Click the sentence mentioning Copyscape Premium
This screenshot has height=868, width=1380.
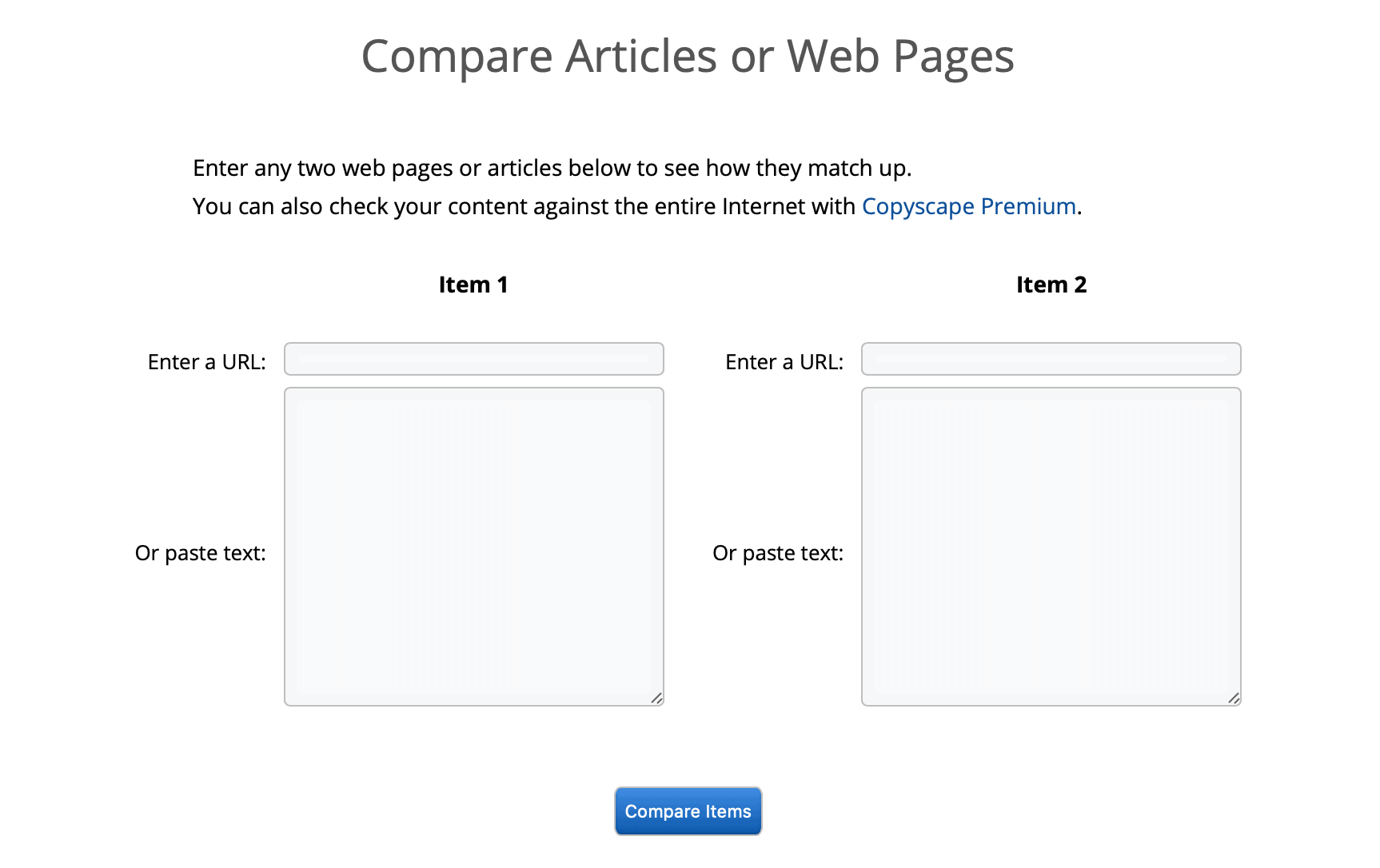point(637,206)
